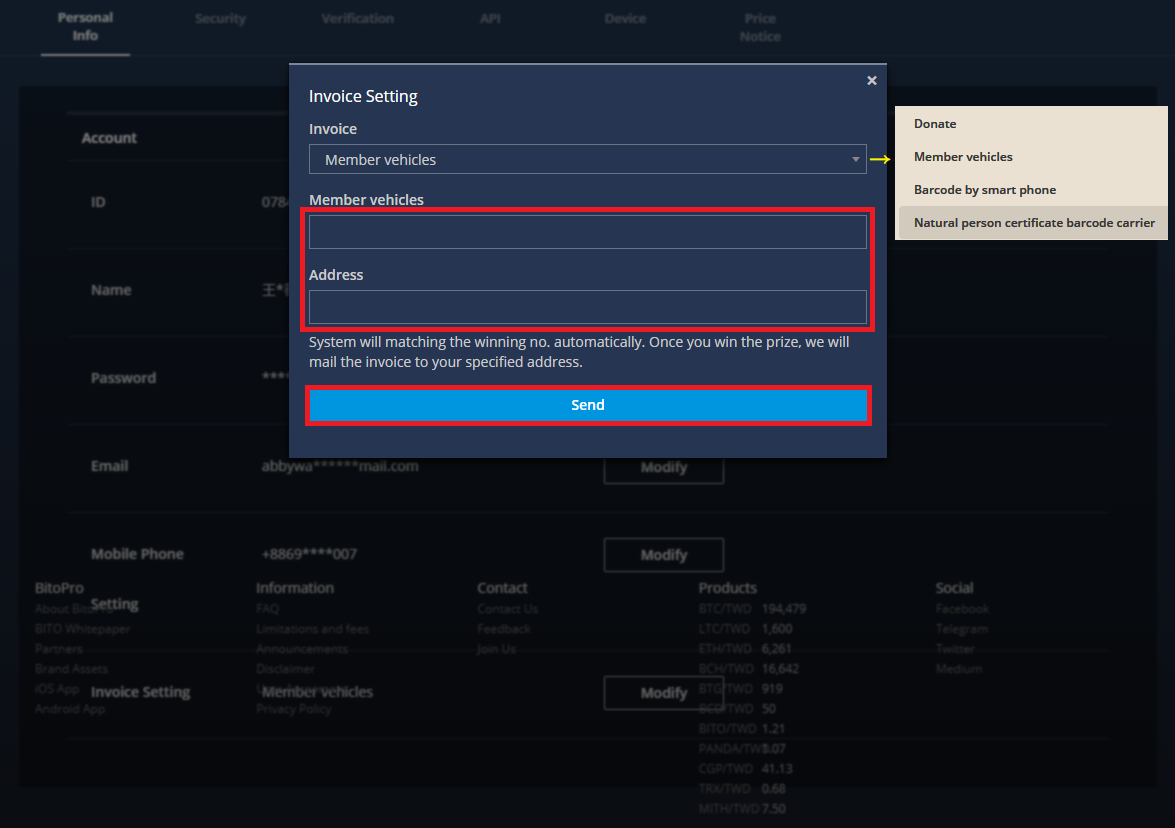
Task: Open the Invoice type dropdown
Action: 588,160
